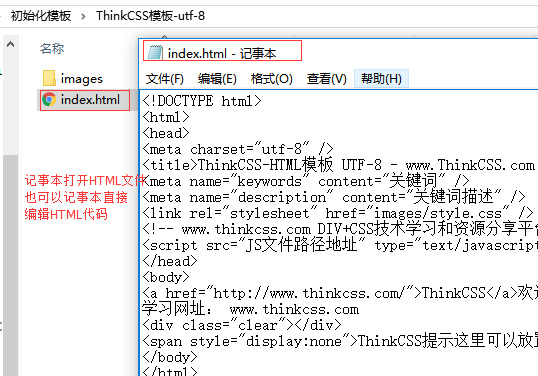This screenshot has height=376, width=538.
Task: Click the span style="display:none" line
Action: [x=340, y=341]
